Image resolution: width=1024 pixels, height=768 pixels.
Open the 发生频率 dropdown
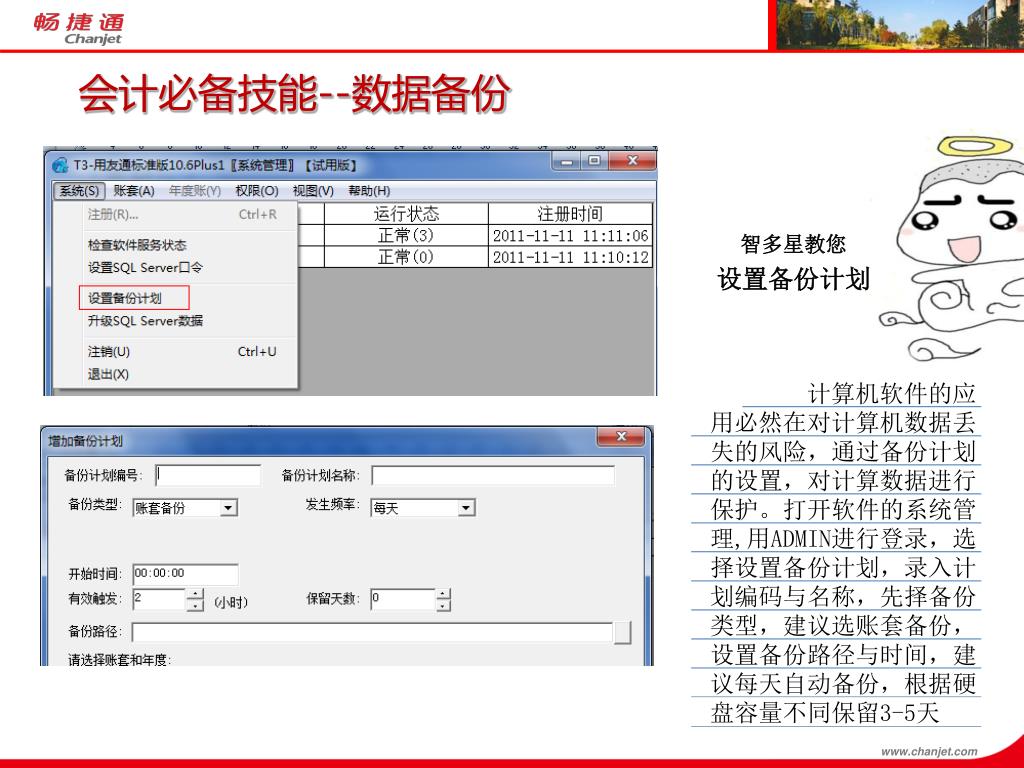point(466,507)
